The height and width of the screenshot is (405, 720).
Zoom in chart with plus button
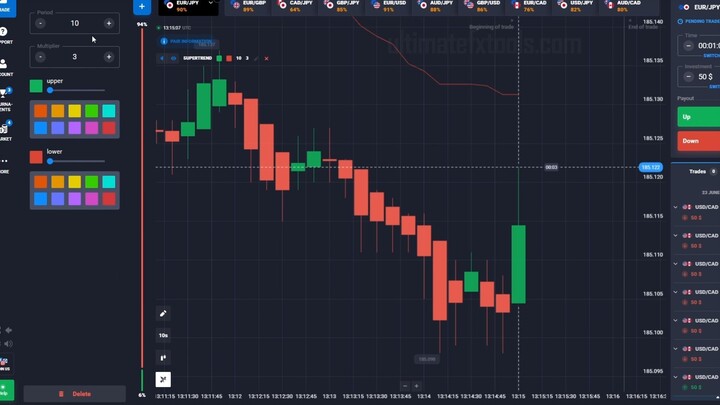(x=416, y=386)
